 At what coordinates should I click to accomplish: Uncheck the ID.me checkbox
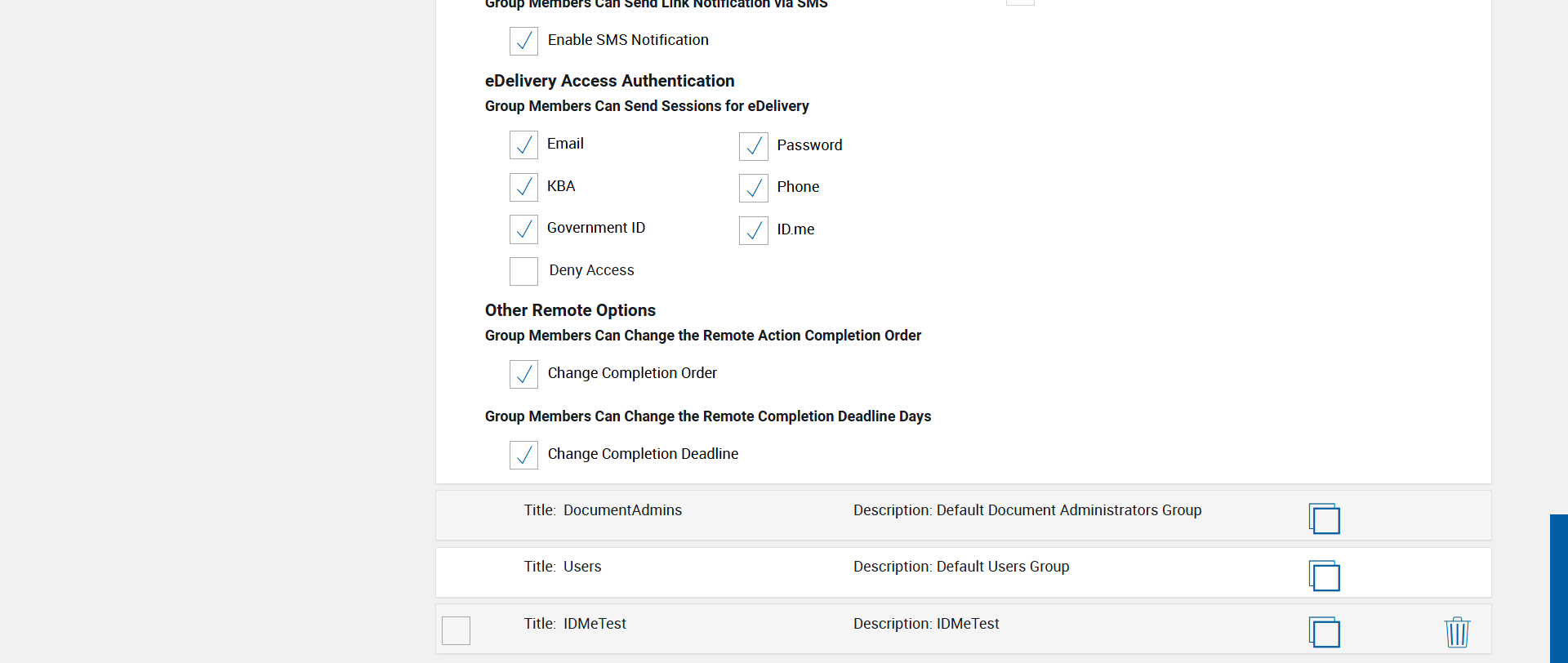(x=753, y=230)
